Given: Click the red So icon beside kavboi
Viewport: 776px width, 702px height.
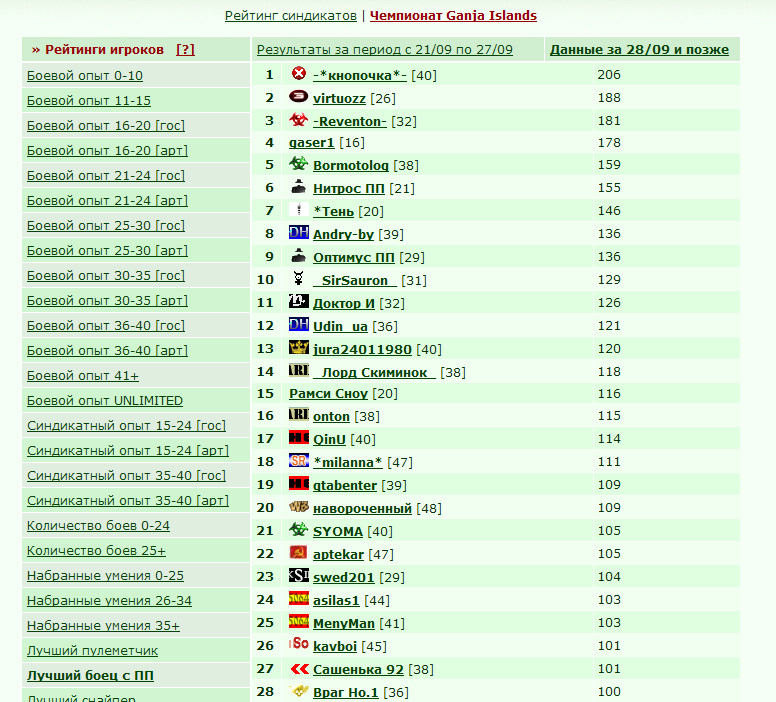Looking at the screenshot, I should [298, 644].
